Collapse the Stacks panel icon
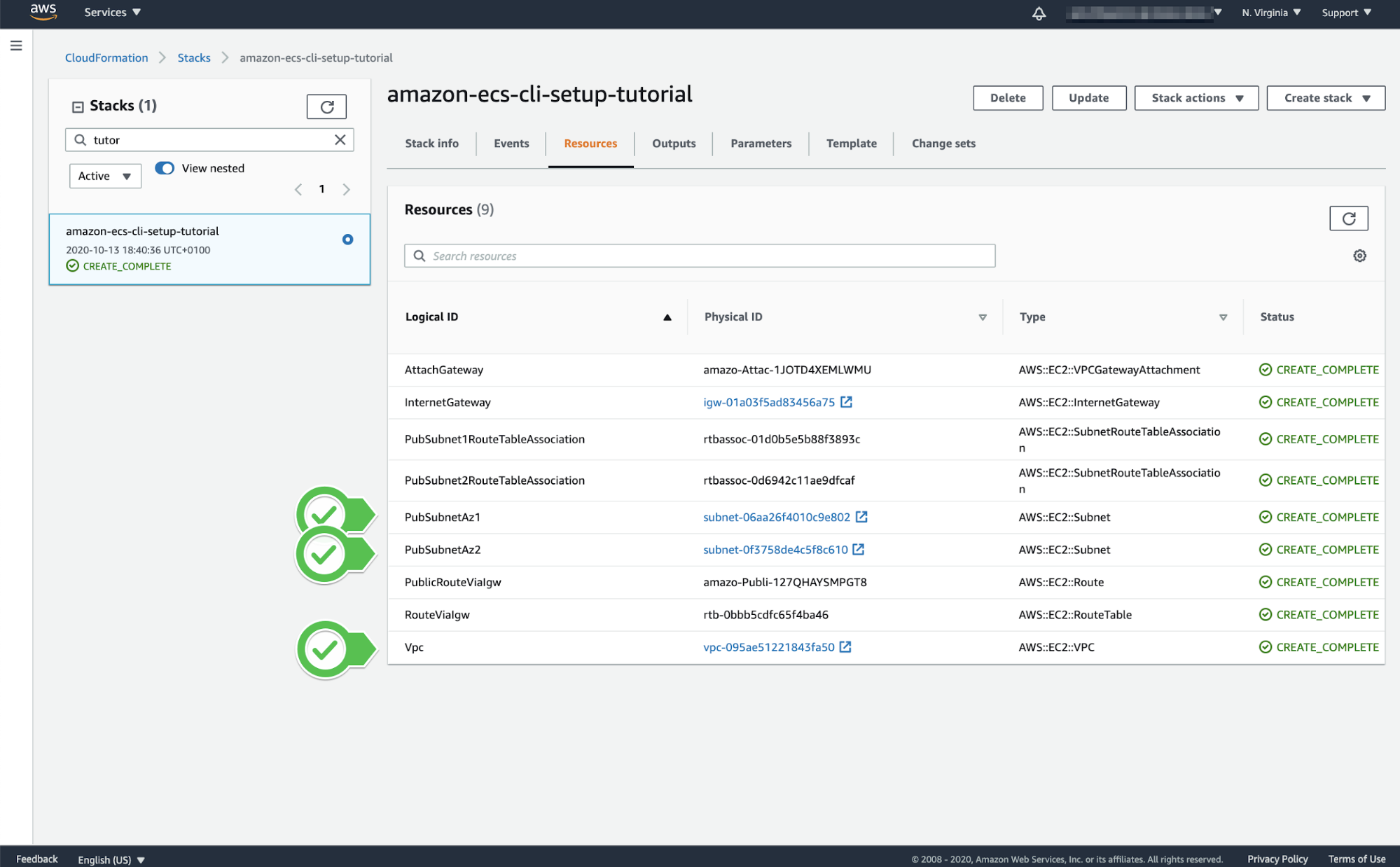Screen dimensions: 1400x867 click(x=78, y=106)
